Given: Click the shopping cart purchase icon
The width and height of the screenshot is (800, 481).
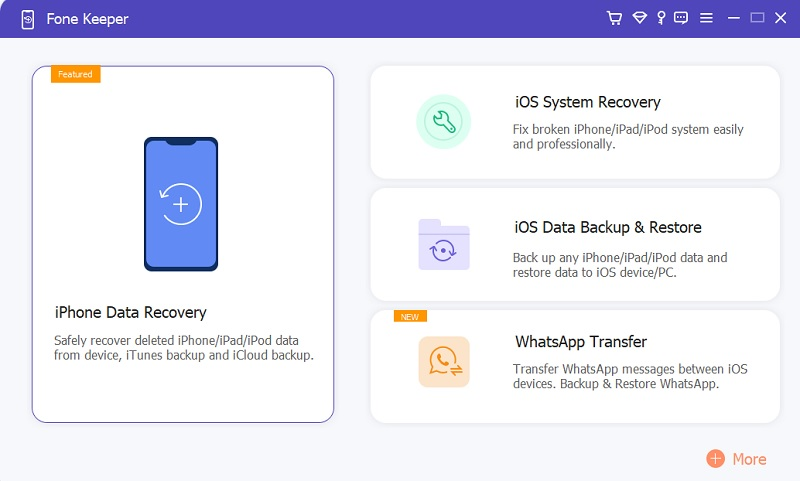Looking at the screenshot, I should tap(615, 18).
